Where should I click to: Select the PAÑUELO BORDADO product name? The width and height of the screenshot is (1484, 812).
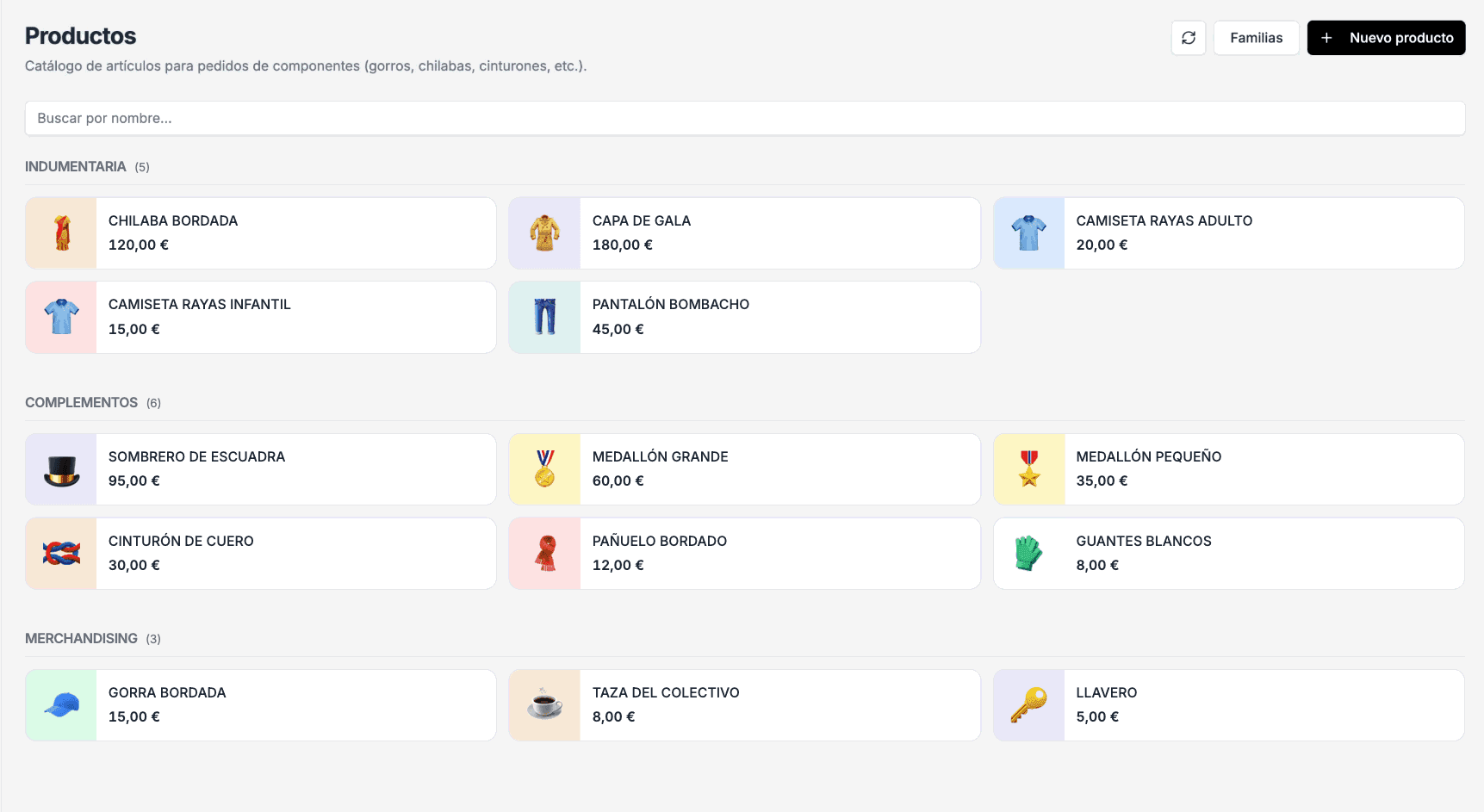pyautogui.click(x=660, y=541)
